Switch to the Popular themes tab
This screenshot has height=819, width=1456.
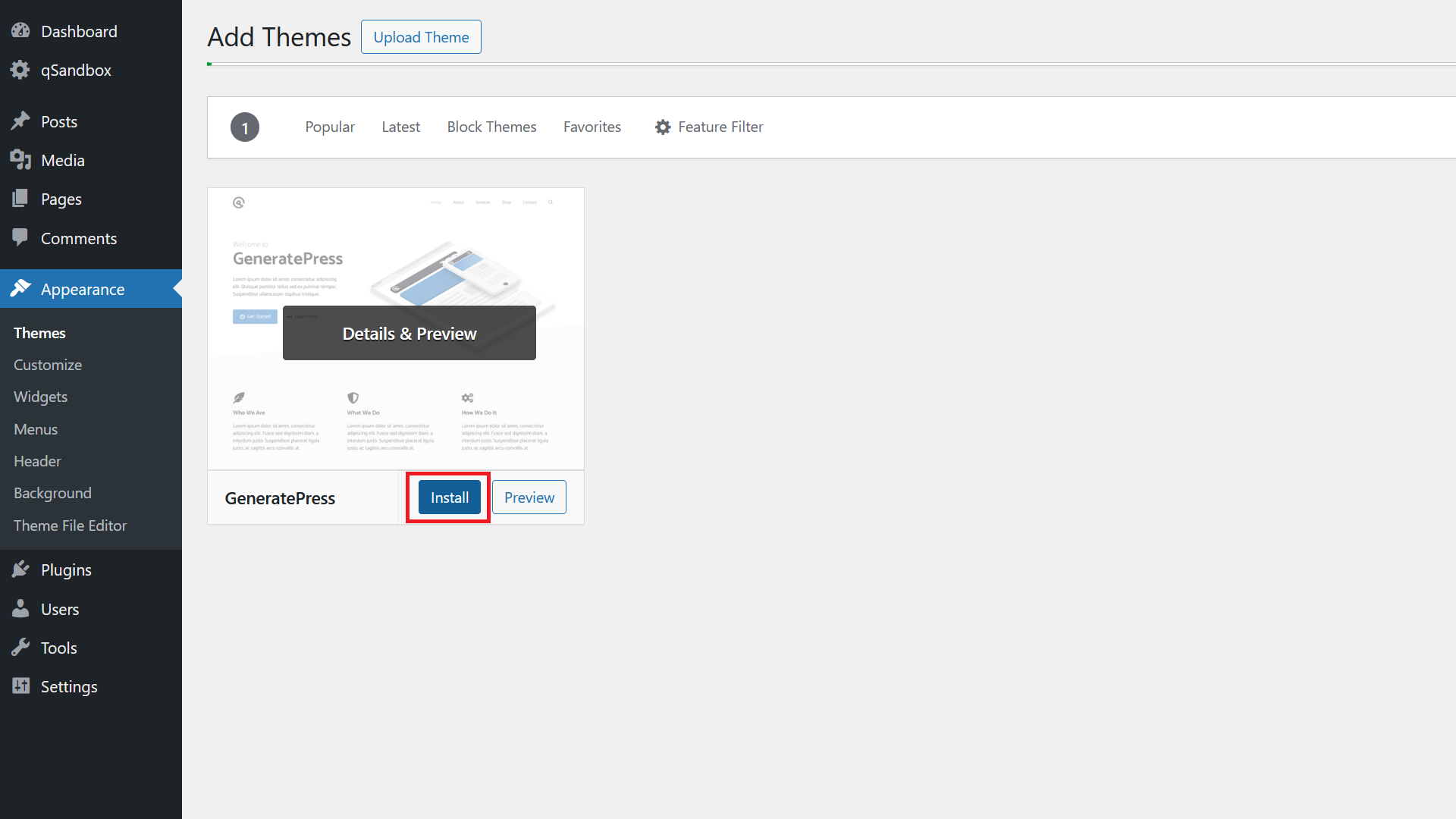pos(330,127)
